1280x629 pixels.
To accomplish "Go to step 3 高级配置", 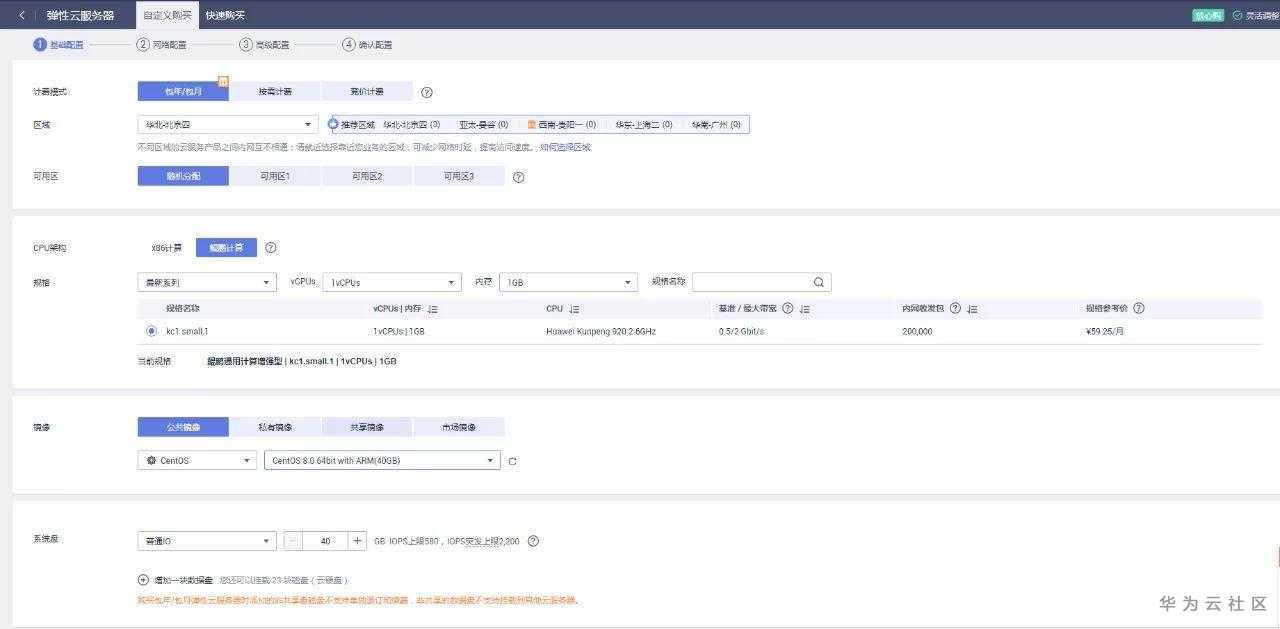I will [x=265, y=45].
